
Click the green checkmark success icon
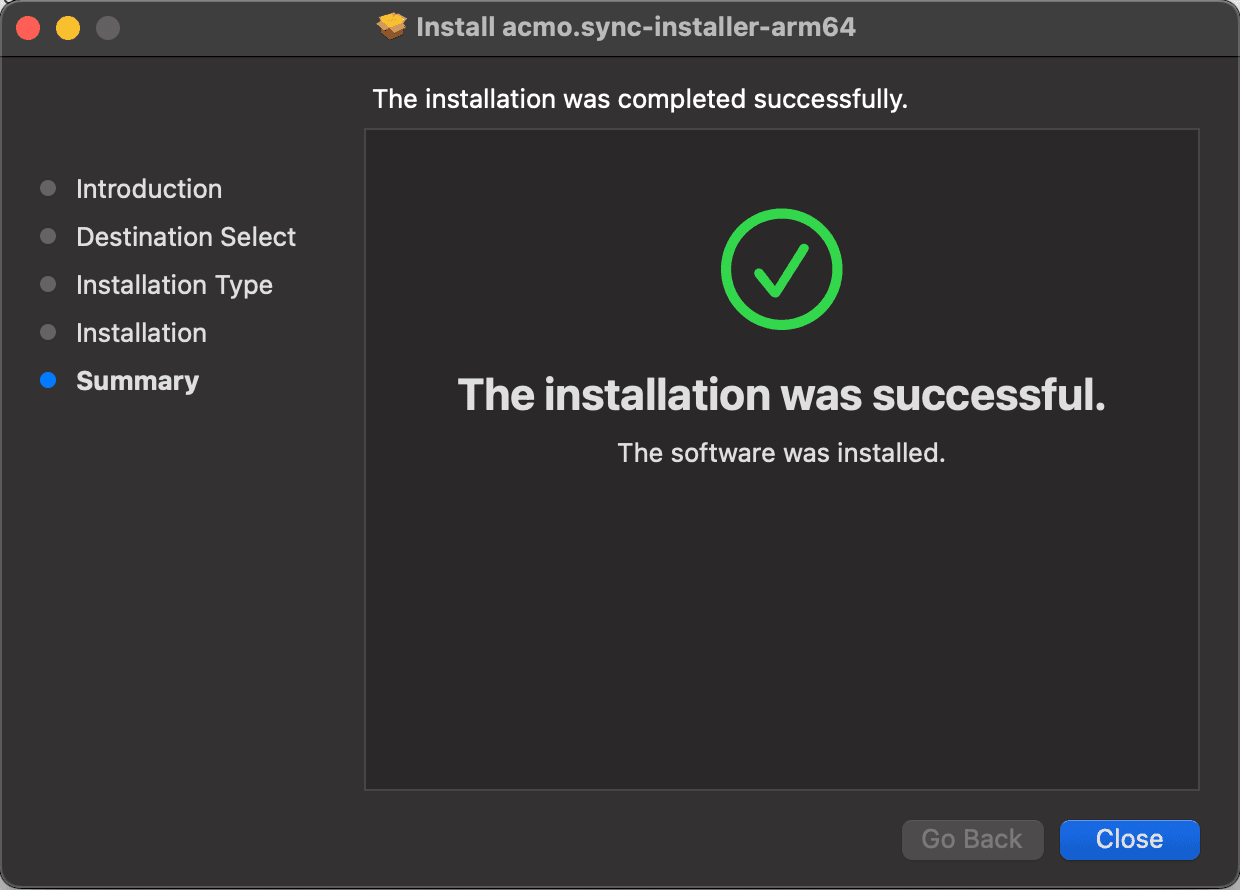click(x=781, y=269)
